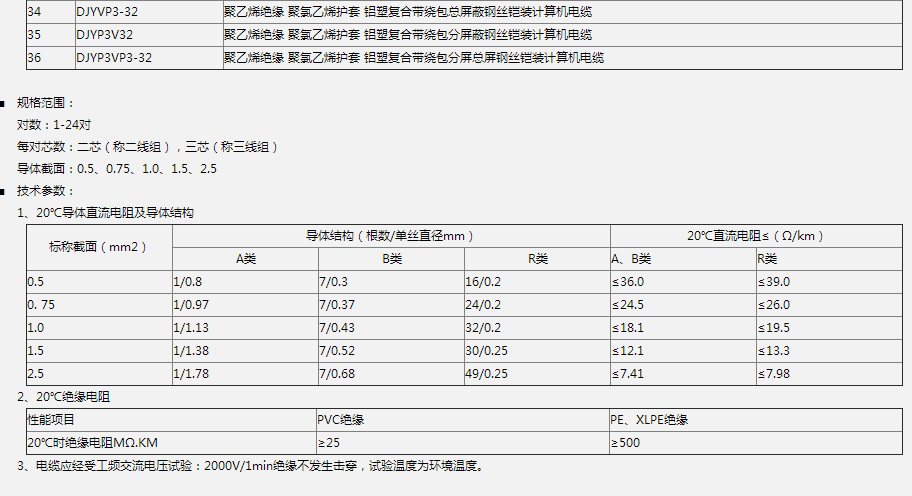Click the 对数：1-24对 specification line
912x496 pixels.
pyautogui.click(x=54, y=125)
